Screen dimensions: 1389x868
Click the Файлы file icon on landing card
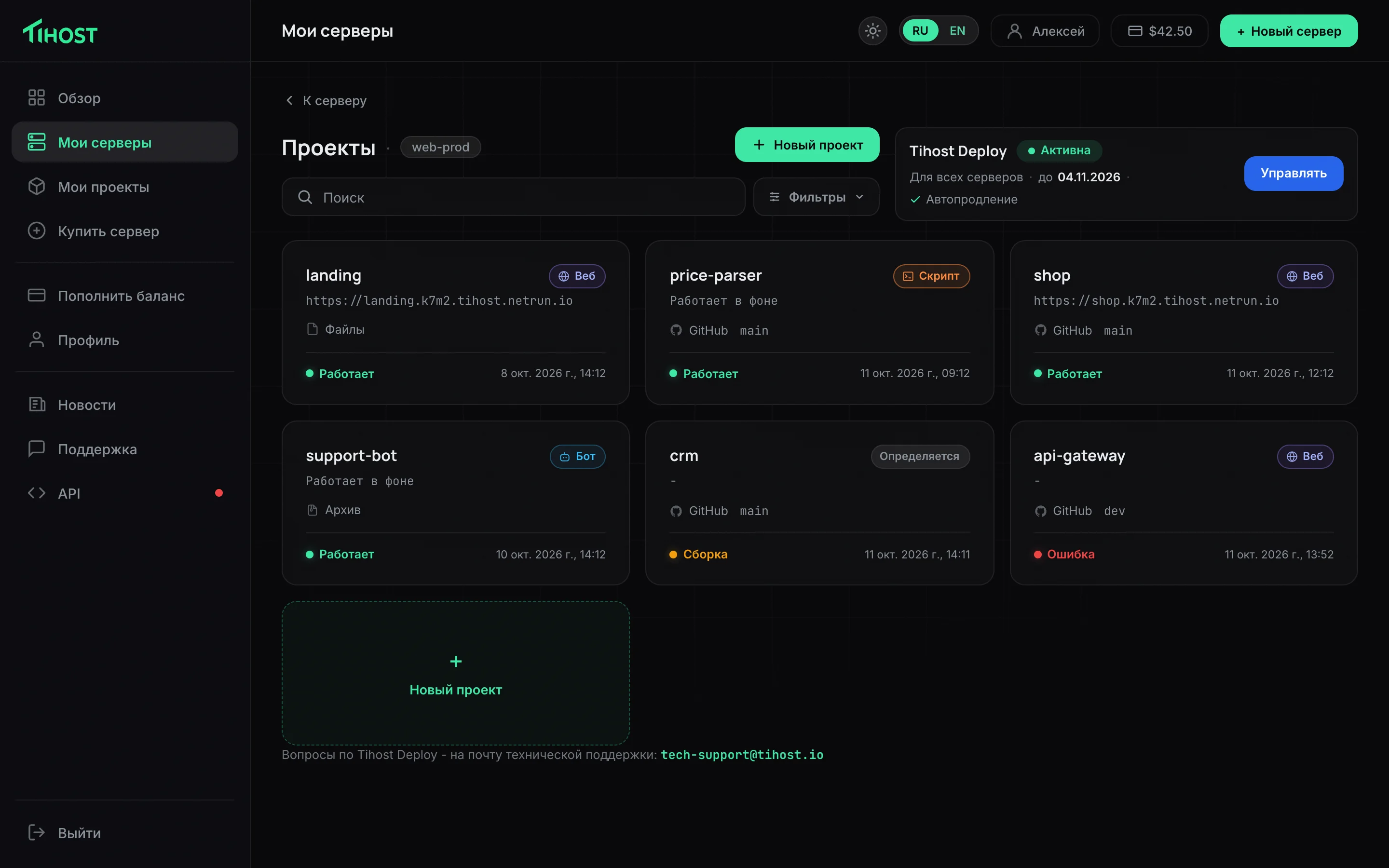pyautogui.click(x=312, y=329)
